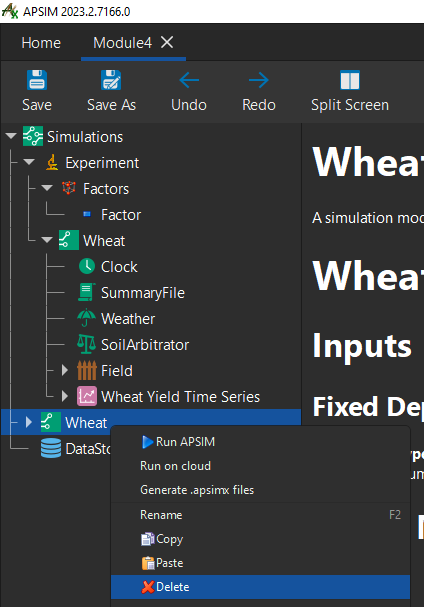Click the Copy icon in context menu
The width and height of the screenshot is (424, 607).
click(148, 539)
